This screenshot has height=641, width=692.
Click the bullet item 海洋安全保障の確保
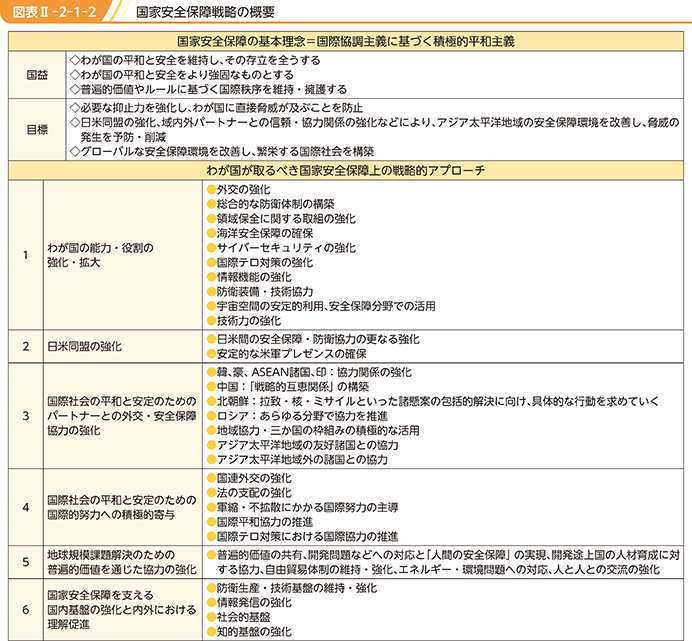pos(260,233)
